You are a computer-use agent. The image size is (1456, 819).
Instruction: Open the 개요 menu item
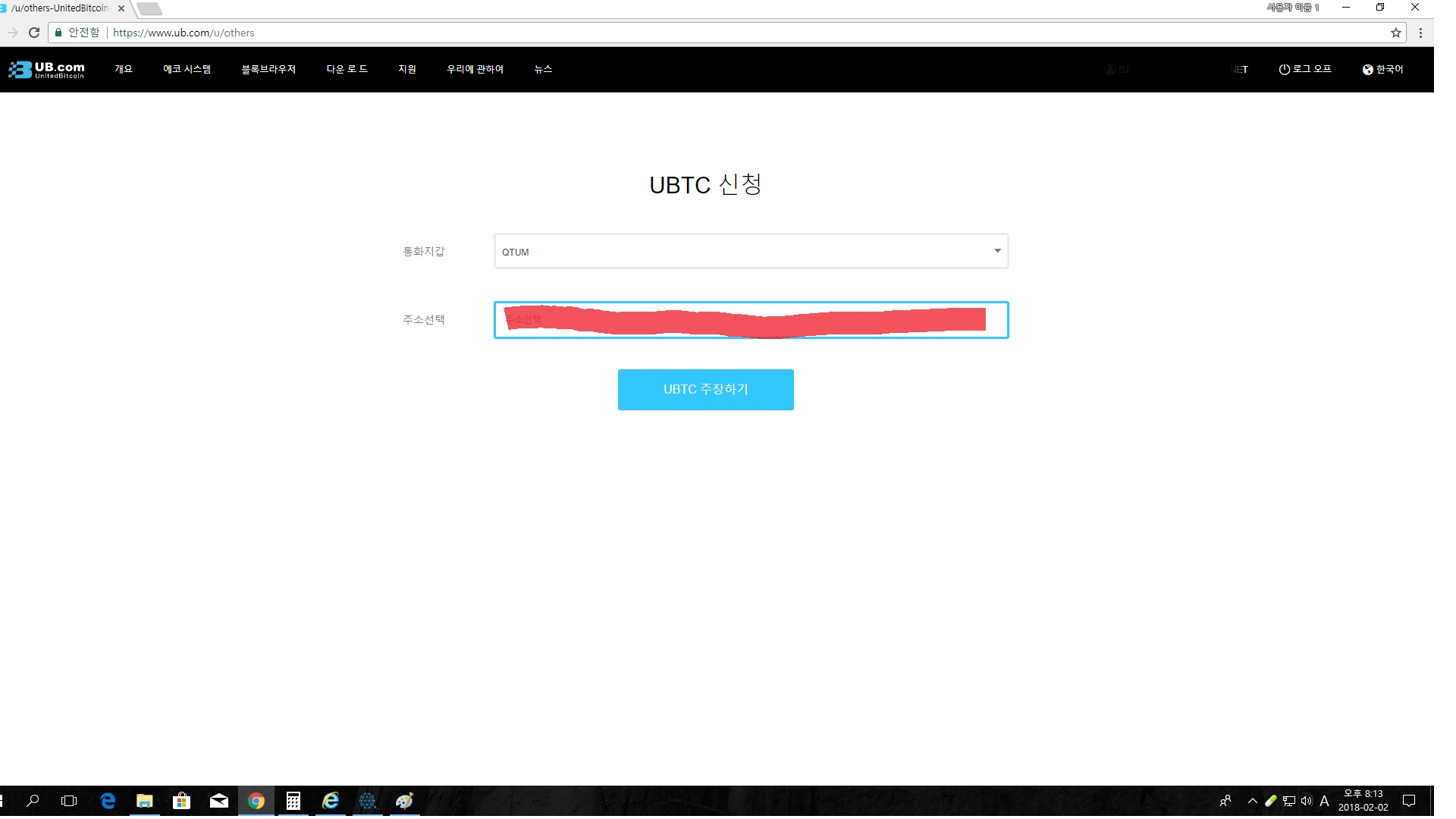pos(124,69)
